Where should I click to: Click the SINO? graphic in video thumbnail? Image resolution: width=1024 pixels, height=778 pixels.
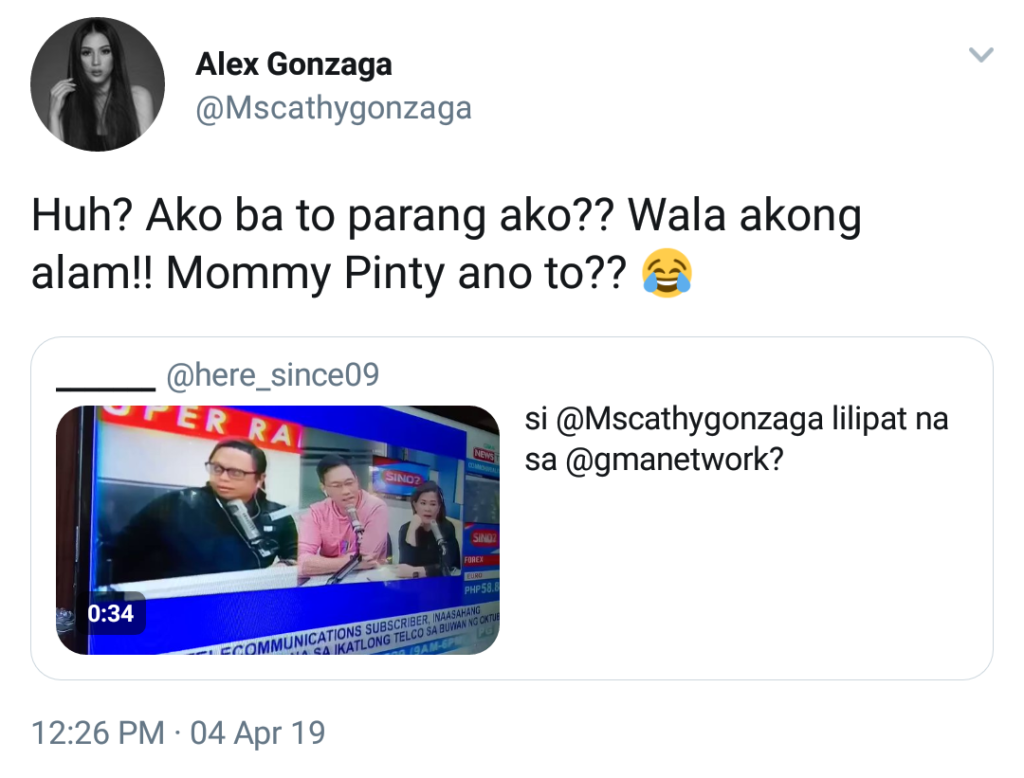(x=400, y=478)
